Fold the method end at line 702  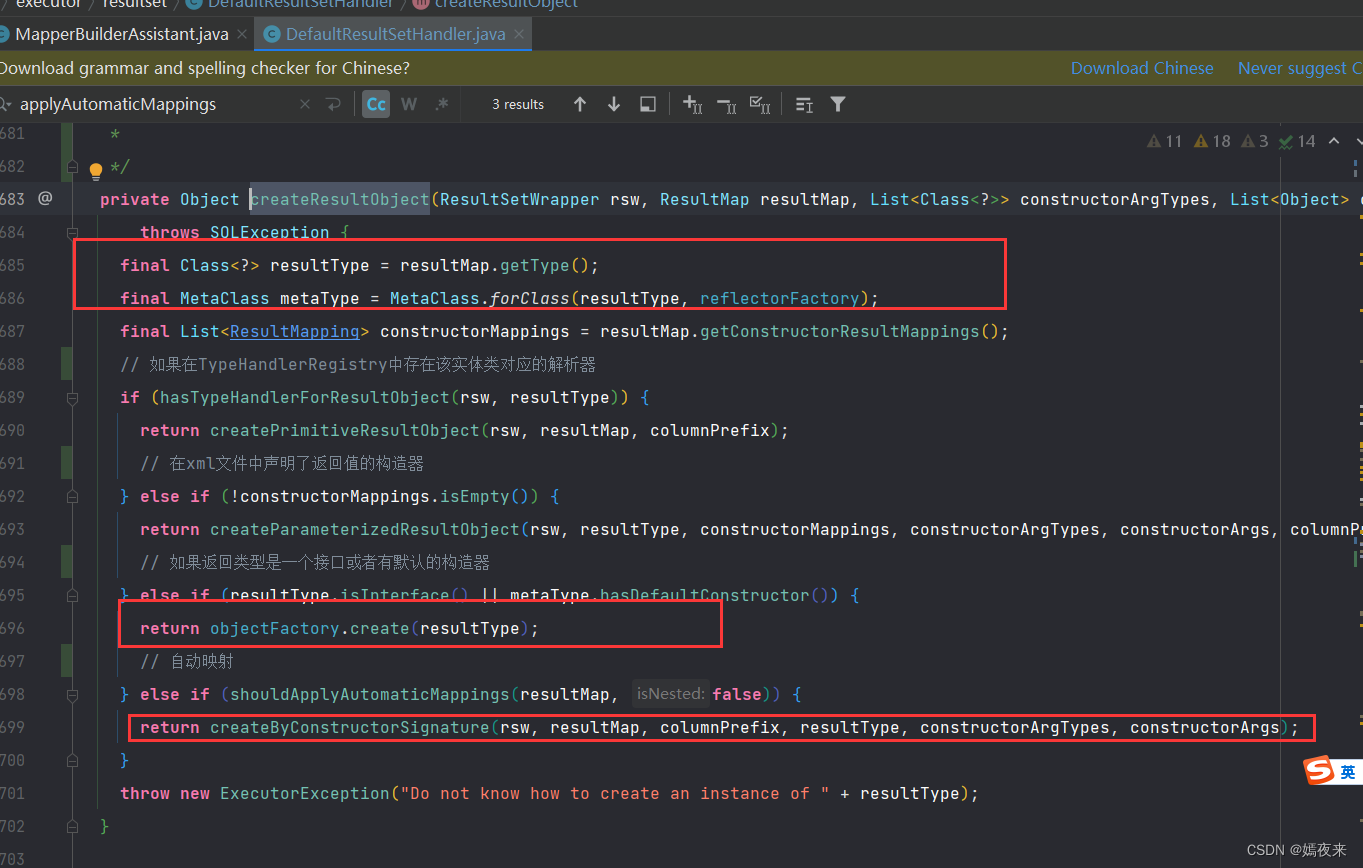[x=72, y=826]
